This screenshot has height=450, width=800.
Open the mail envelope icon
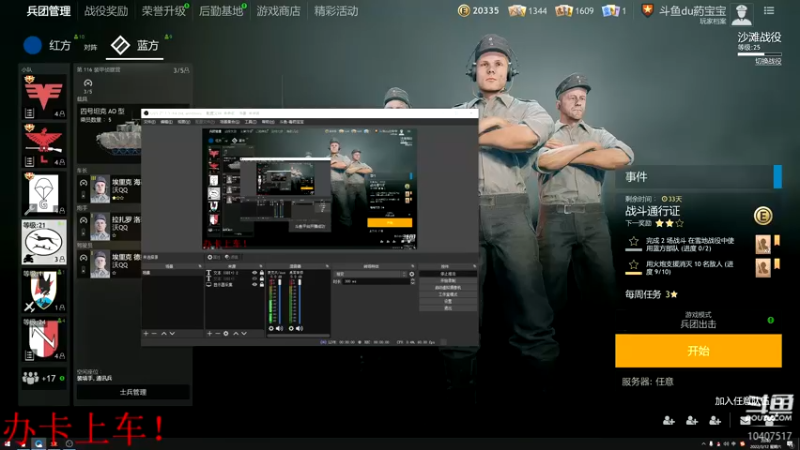coord(745,420)
